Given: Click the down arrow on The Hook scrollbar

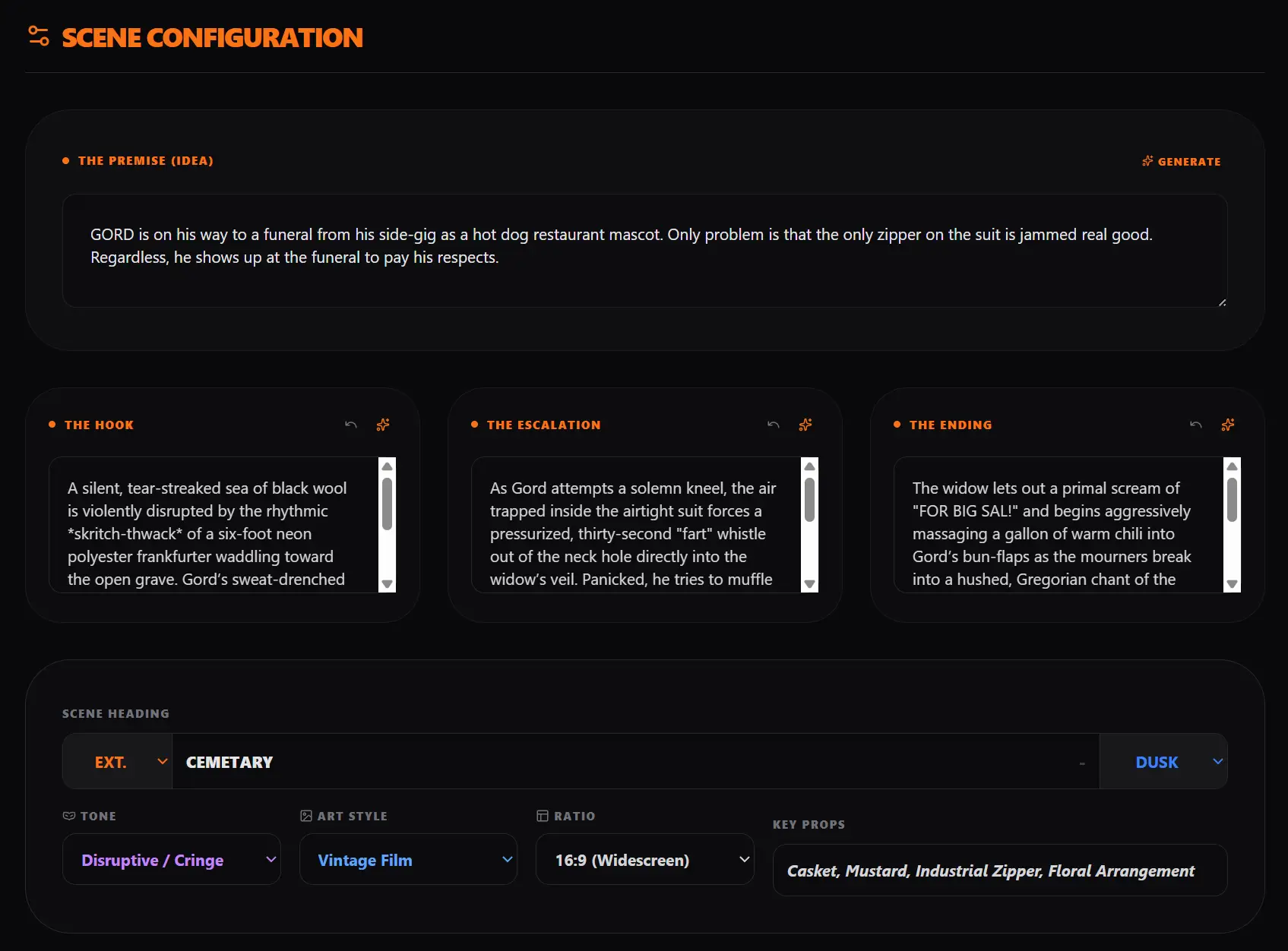Looking at the screenshot, I should [388, 584].
